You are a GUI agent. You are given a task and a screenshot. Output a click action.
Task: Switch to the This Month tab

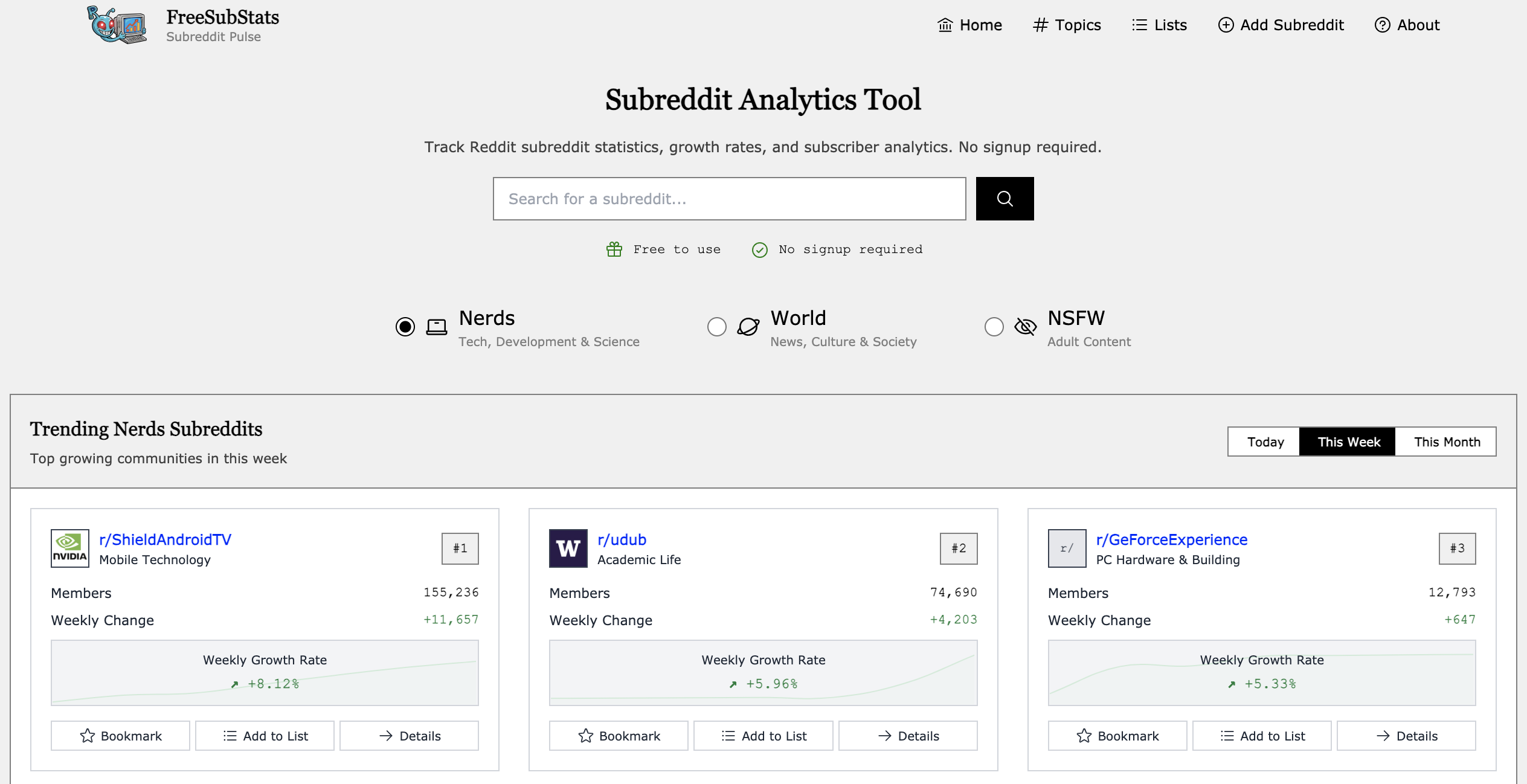[1446, 442]
